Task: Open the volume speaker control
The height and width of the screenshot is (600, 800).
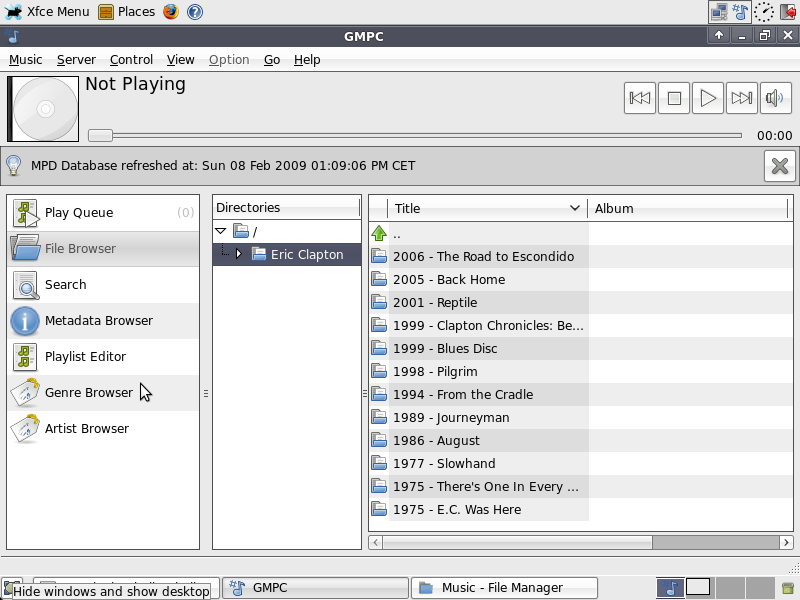Action: (775, 98)
